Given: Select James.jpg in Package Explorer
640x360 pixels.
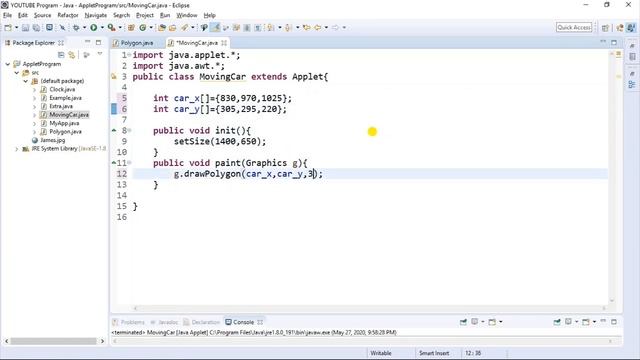Looking at the screenshot, I should pos(52,140).
